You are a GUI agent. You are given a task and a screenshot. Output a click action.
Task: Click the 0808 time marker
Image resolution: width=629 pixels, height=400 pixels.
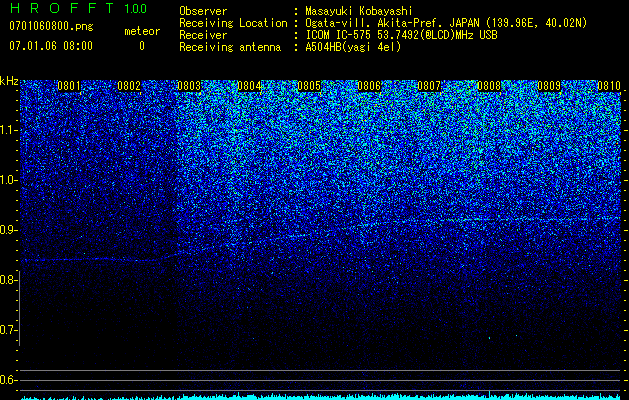pos(489,86)
